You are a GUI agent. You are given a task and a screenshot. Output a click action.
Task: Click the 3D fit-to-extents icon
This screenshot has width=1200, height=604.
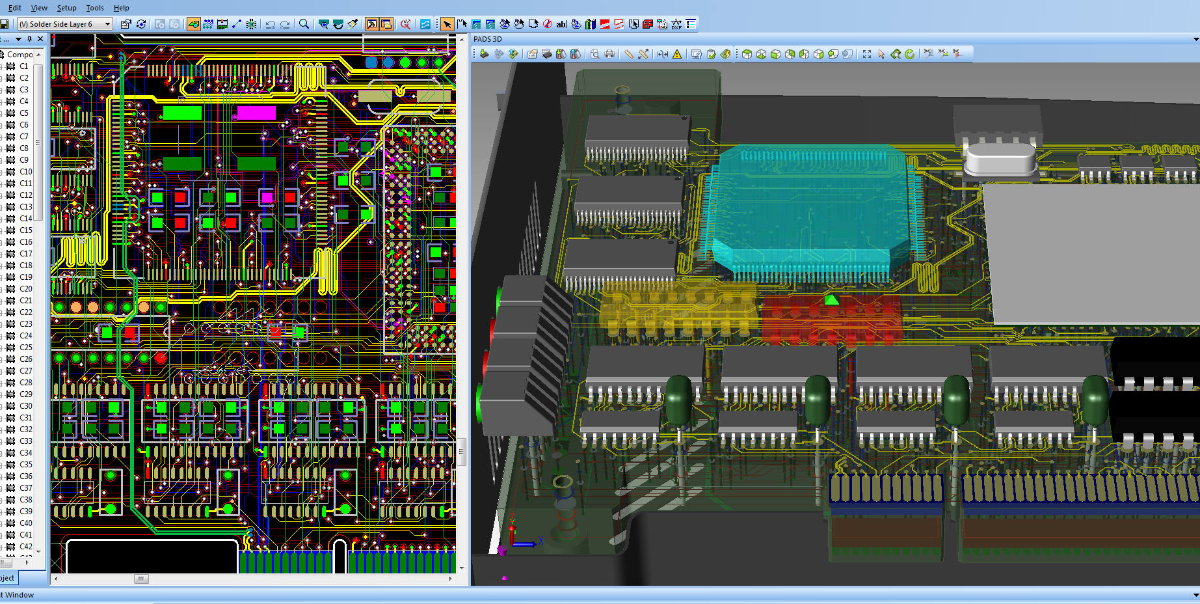click(866, 54)
